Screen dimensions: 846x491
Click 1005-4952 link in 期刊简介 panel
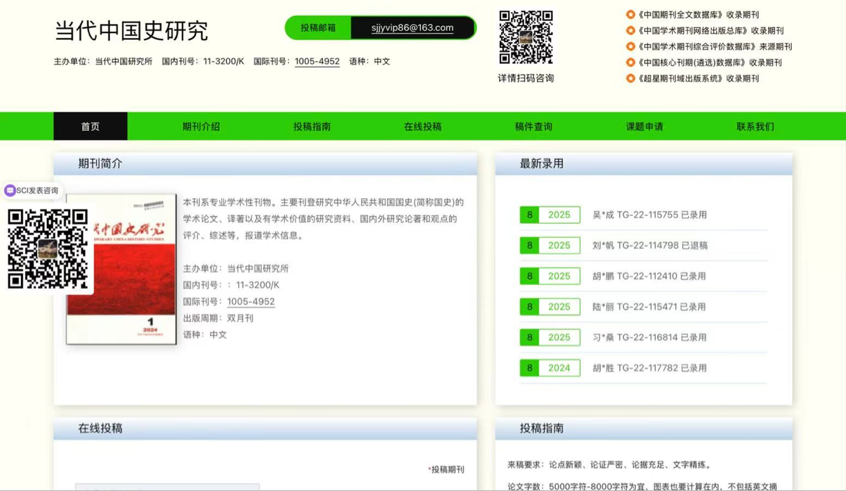click(251, 302)
